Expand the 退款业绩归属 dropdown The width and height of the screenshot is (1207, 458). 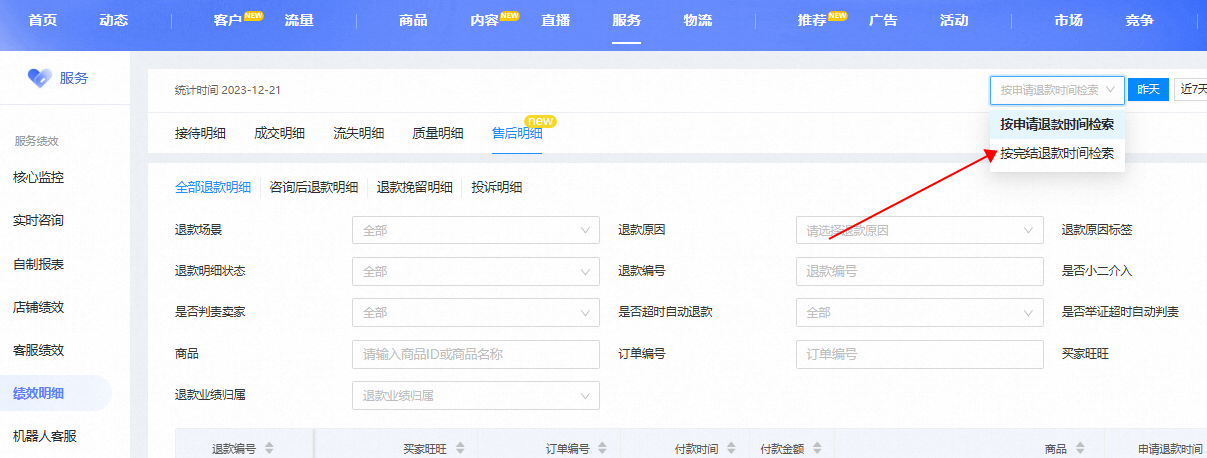tap(476, 395)
